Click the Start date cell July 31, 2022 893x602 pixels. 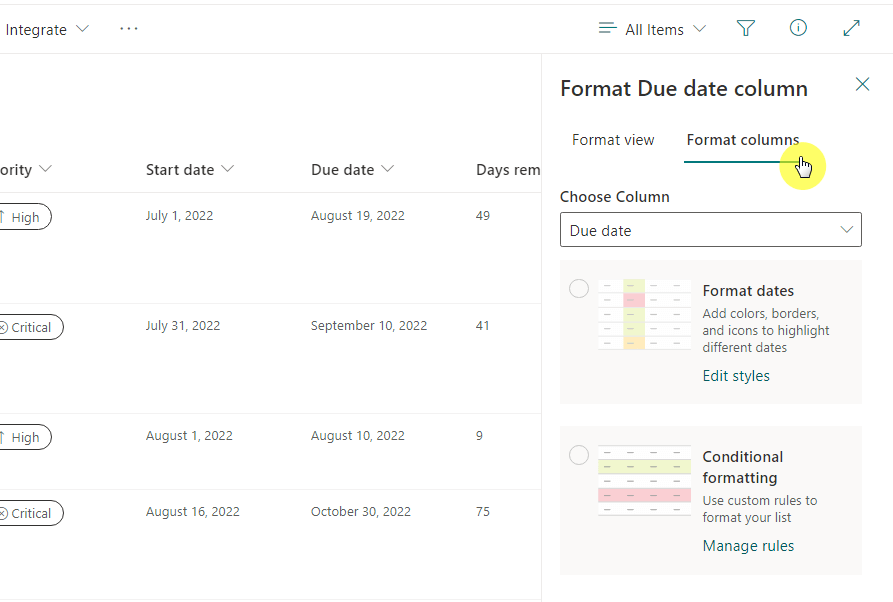[183, 326]
